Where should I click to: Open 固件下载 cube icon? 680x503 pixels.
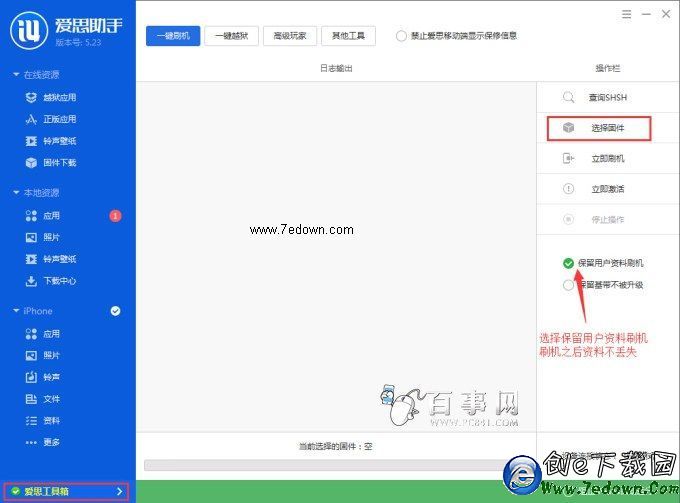click(31, 163)
